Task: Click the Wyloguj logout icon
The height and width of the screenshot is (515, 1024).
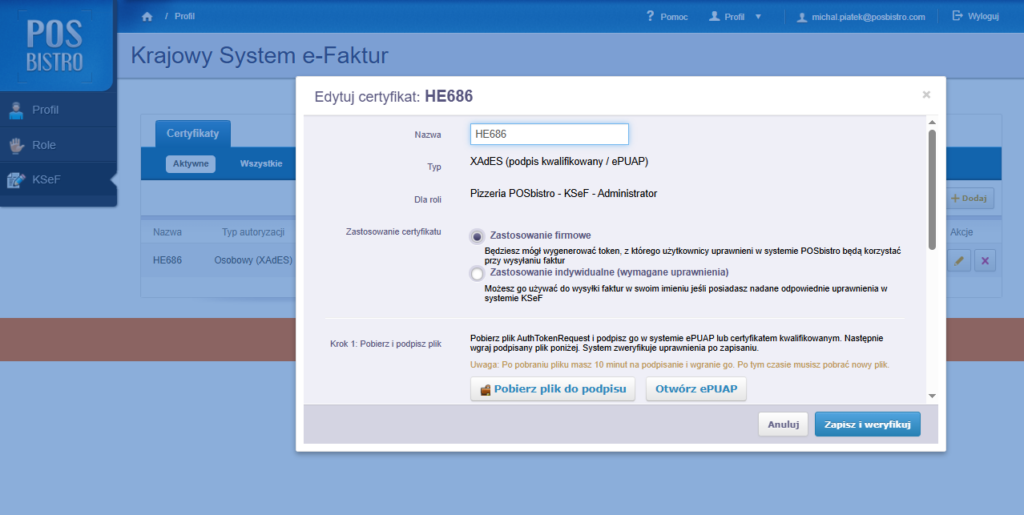Action: pos(957,16)
